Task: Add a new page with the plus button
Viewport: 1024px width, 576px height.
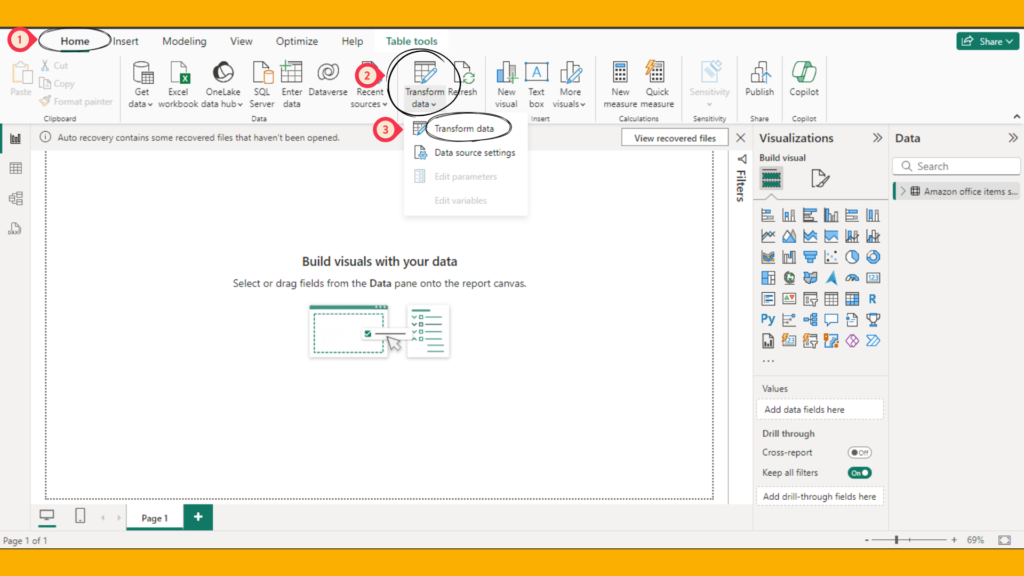Action: pos(198,517)
